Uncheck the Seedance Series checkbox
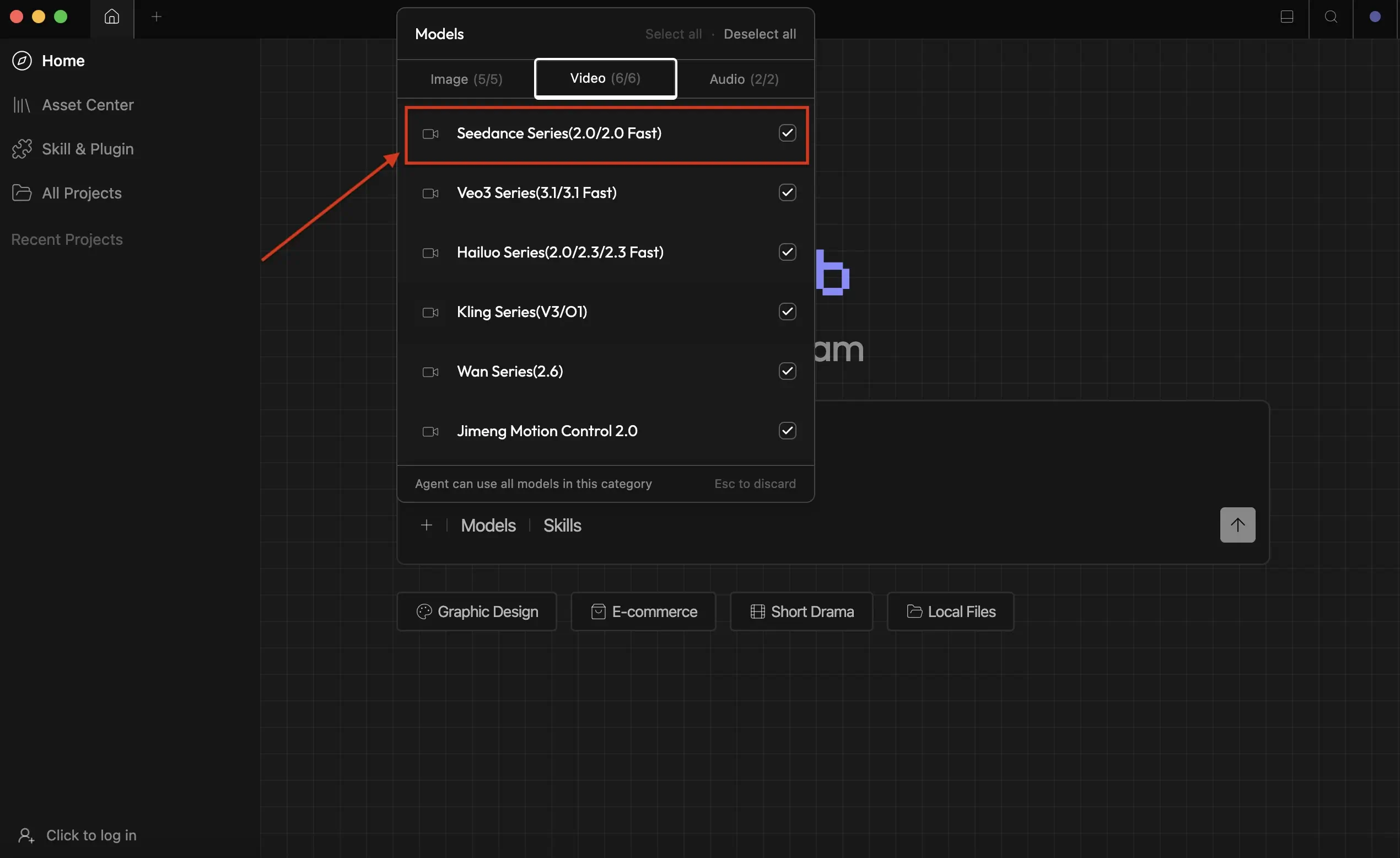 pos(787,133)
